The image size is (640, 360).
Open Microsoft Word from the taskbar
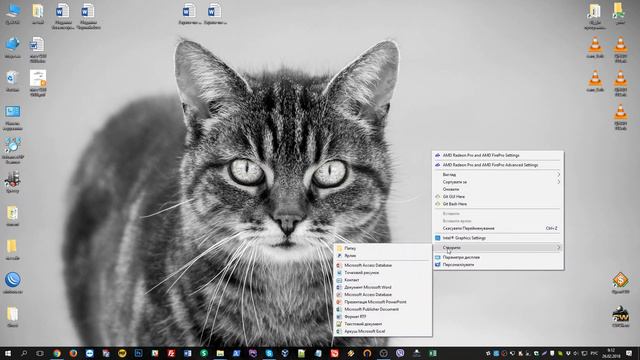(x=187, y=353)
